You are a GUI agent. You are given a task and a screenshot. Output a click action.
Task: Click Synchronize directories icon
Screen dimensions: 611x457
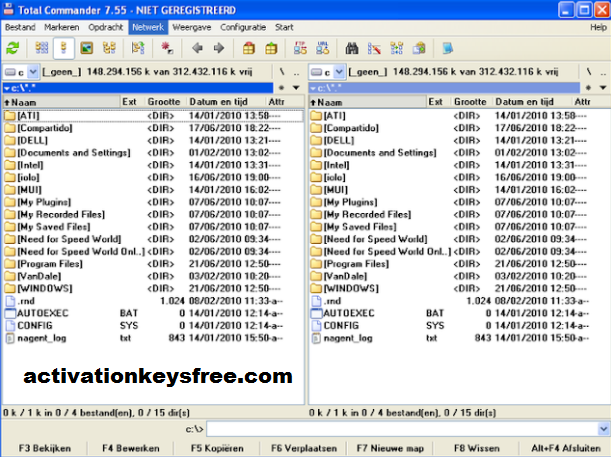tap(397, 48)
